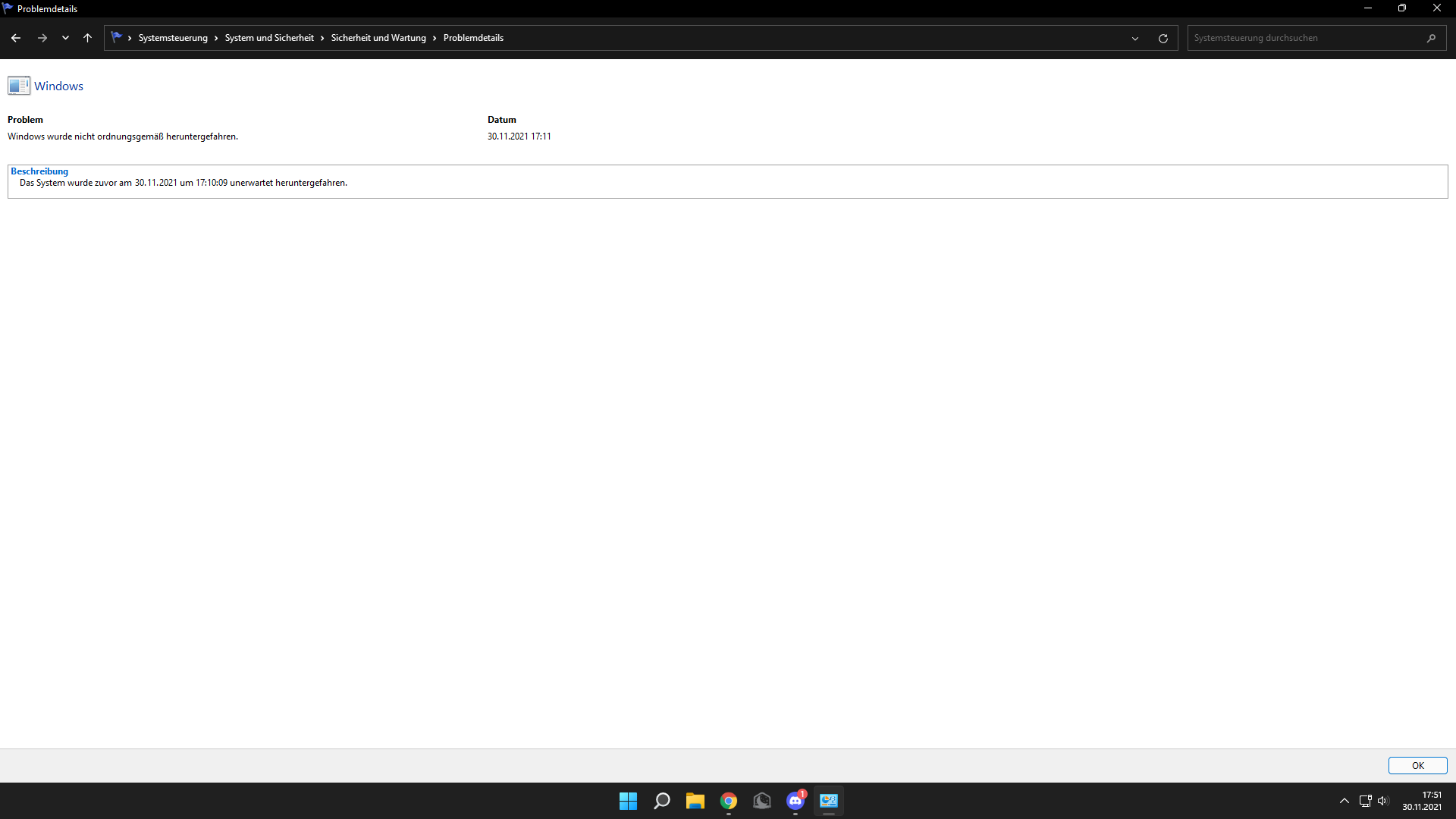The width and height of the screenshot is (1456, 819).
Task: Click the Systemsteuerung durchsuchen search field
Action: pyautogui.click(x=1304, y=38)
